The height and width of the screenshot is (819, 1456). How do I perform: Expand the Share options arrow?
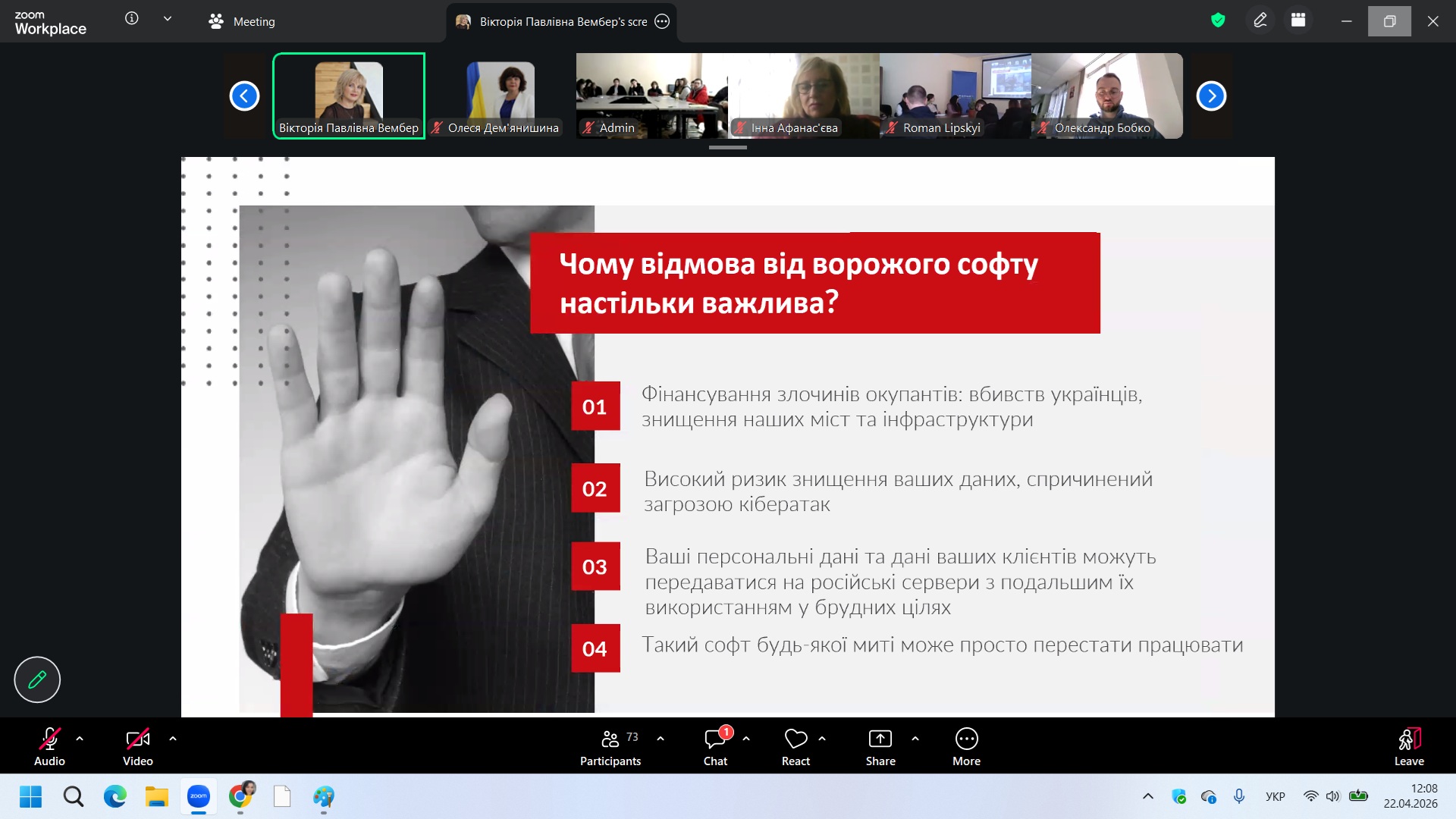(x=915, y=739)
